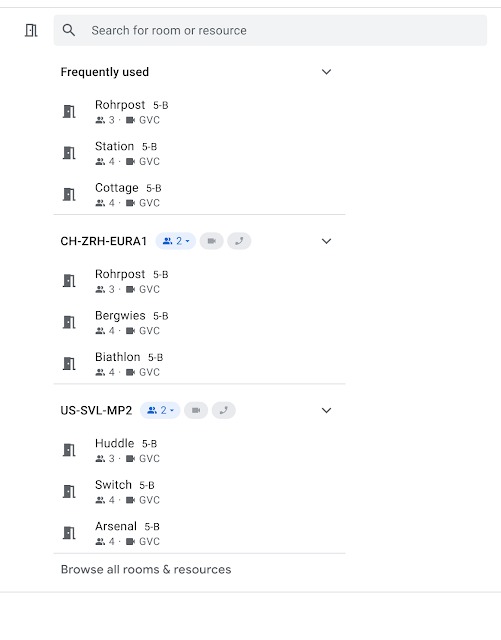This screenshot has width=501, height=640.
Task: Collapse the Frequently used section
Action: (x=326, y=72)
